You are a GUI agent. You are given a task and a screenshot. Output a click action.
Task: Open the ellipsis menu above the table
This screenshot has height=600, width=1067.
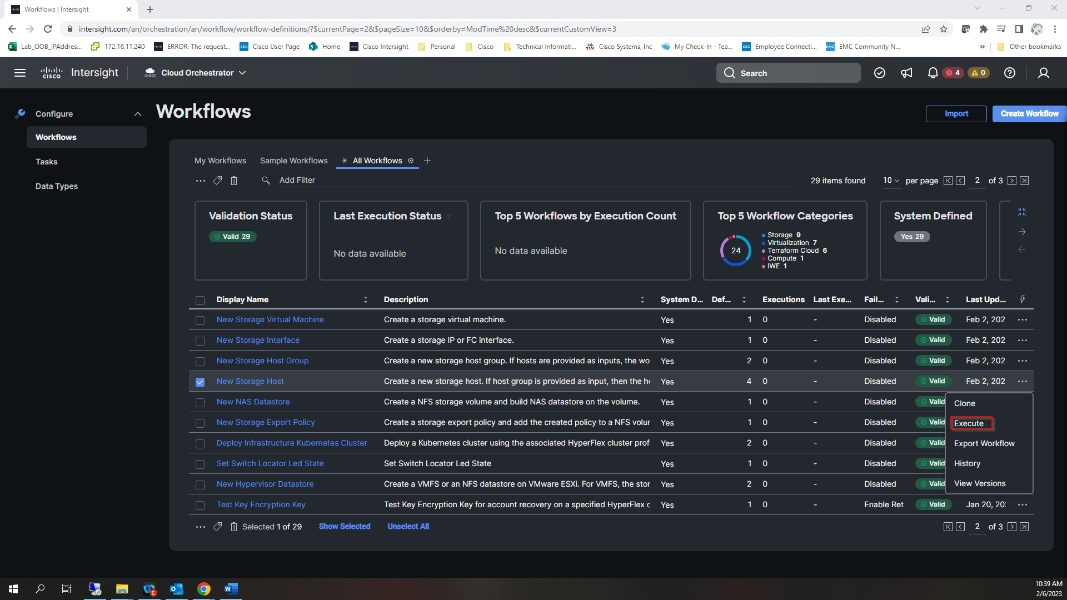click(x=200, y=180)
